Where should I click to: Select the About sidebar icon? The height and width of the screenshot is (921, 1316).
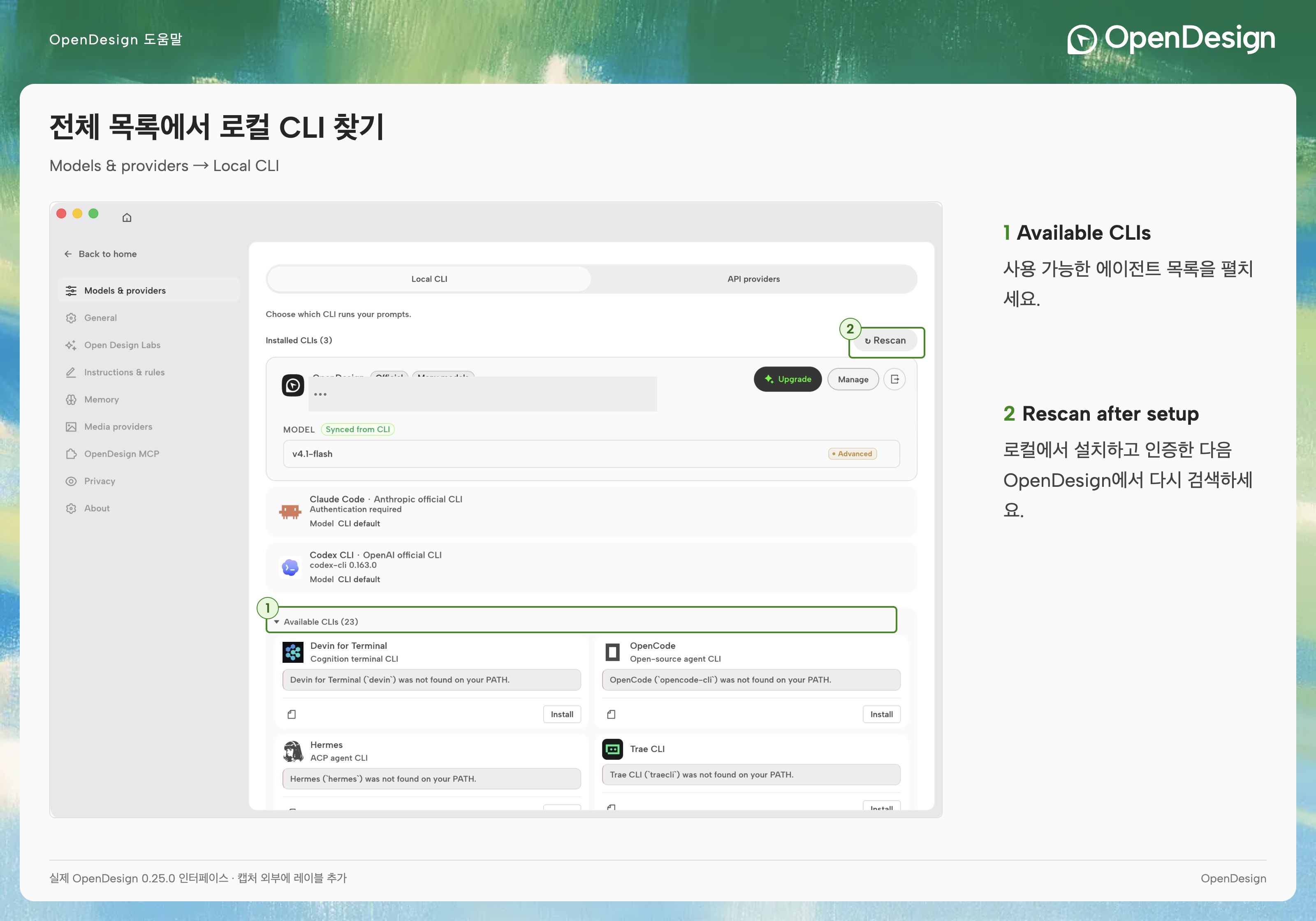click(x=71, y=508)
